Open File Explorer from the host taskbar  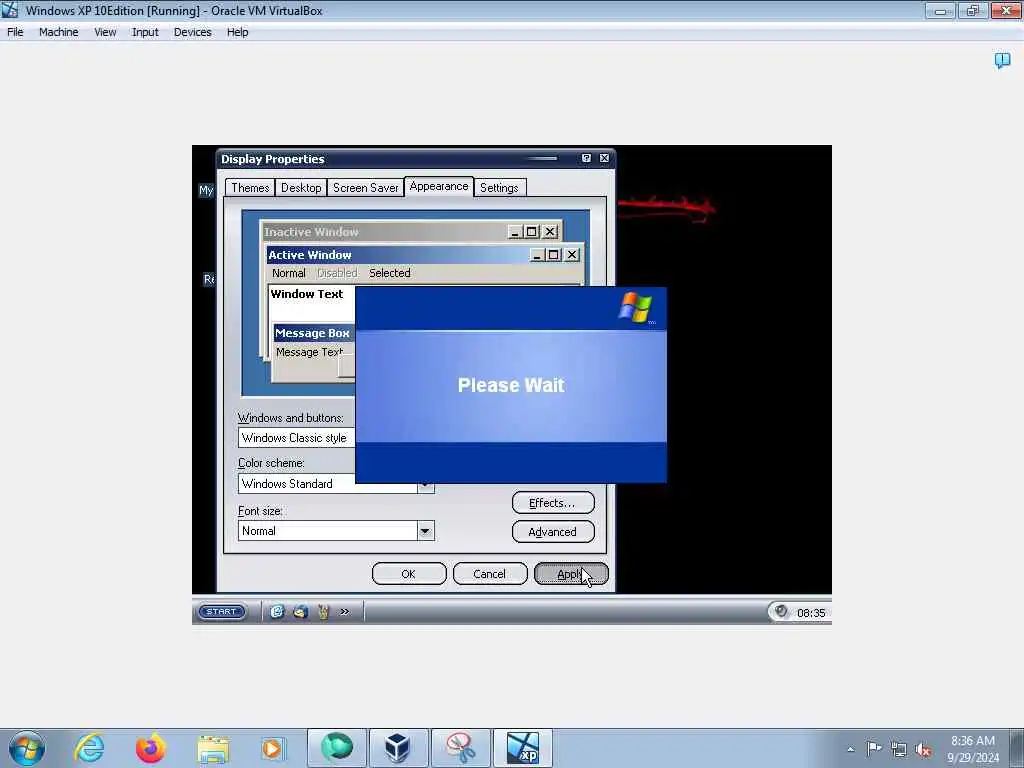(213, 748)
